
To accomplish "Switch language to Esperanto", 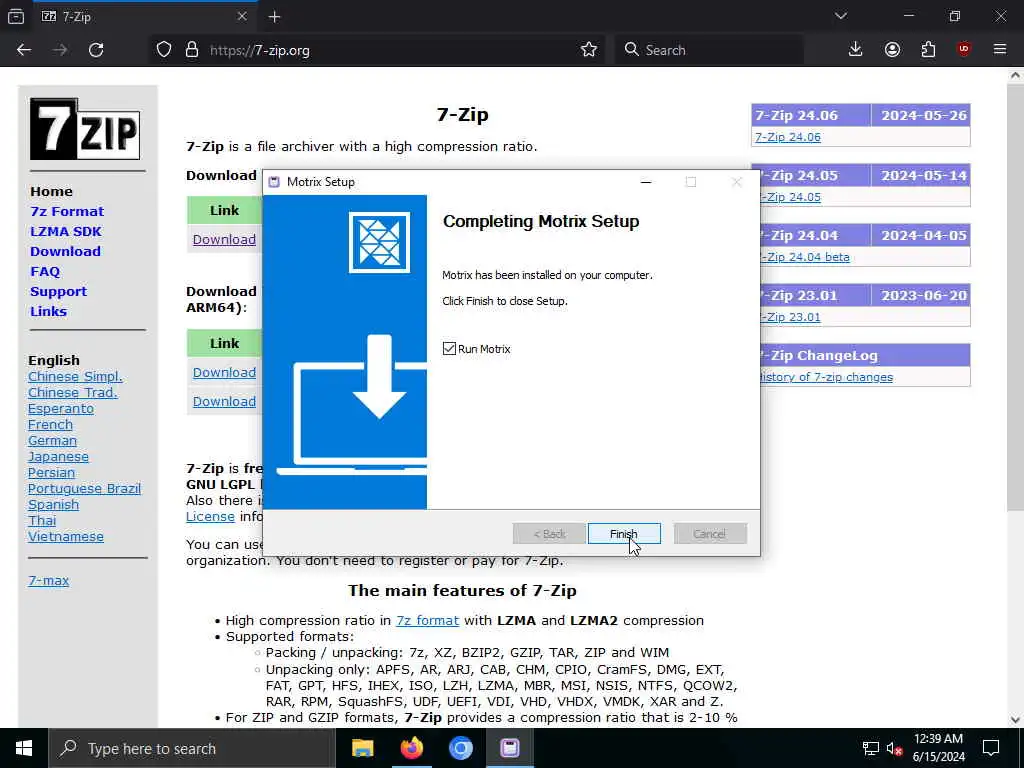I will [61, 409].
